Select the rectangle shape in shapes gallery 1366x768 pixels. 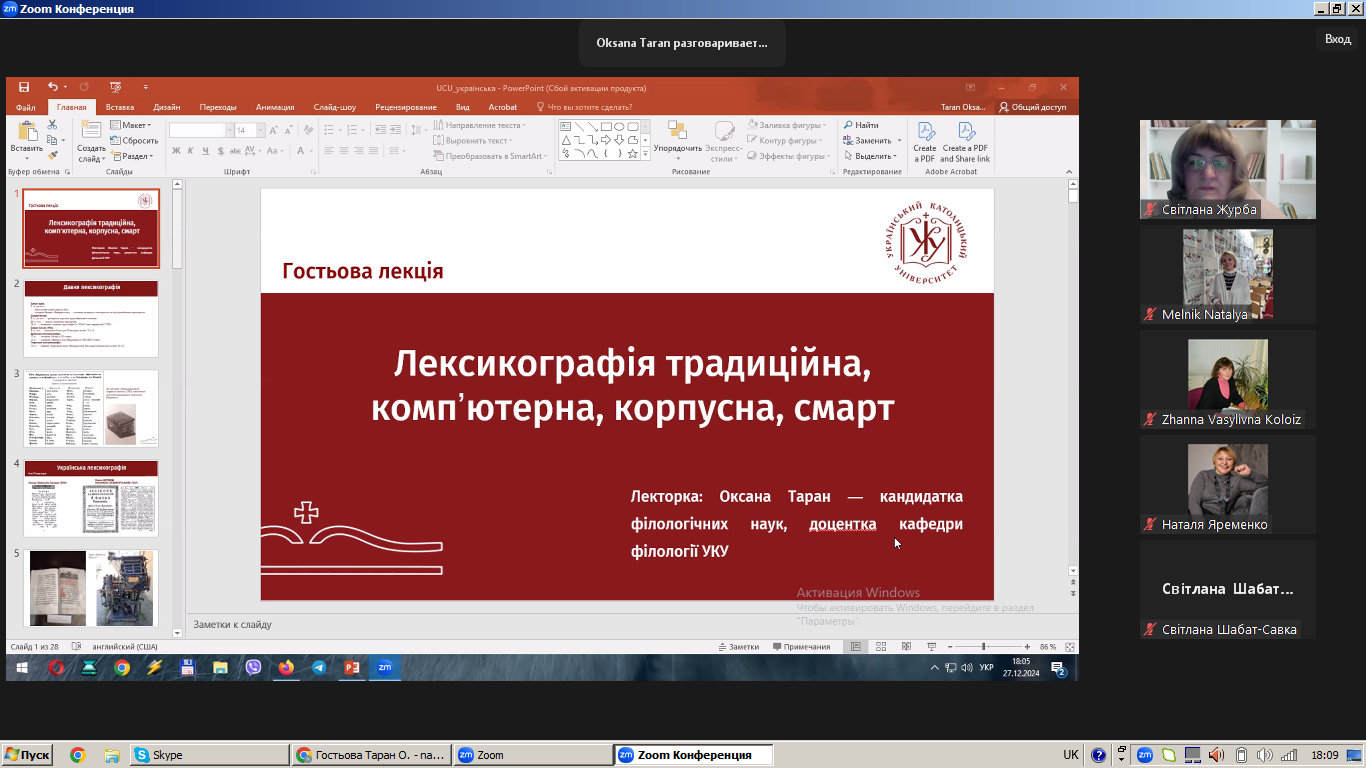point(606,126)
